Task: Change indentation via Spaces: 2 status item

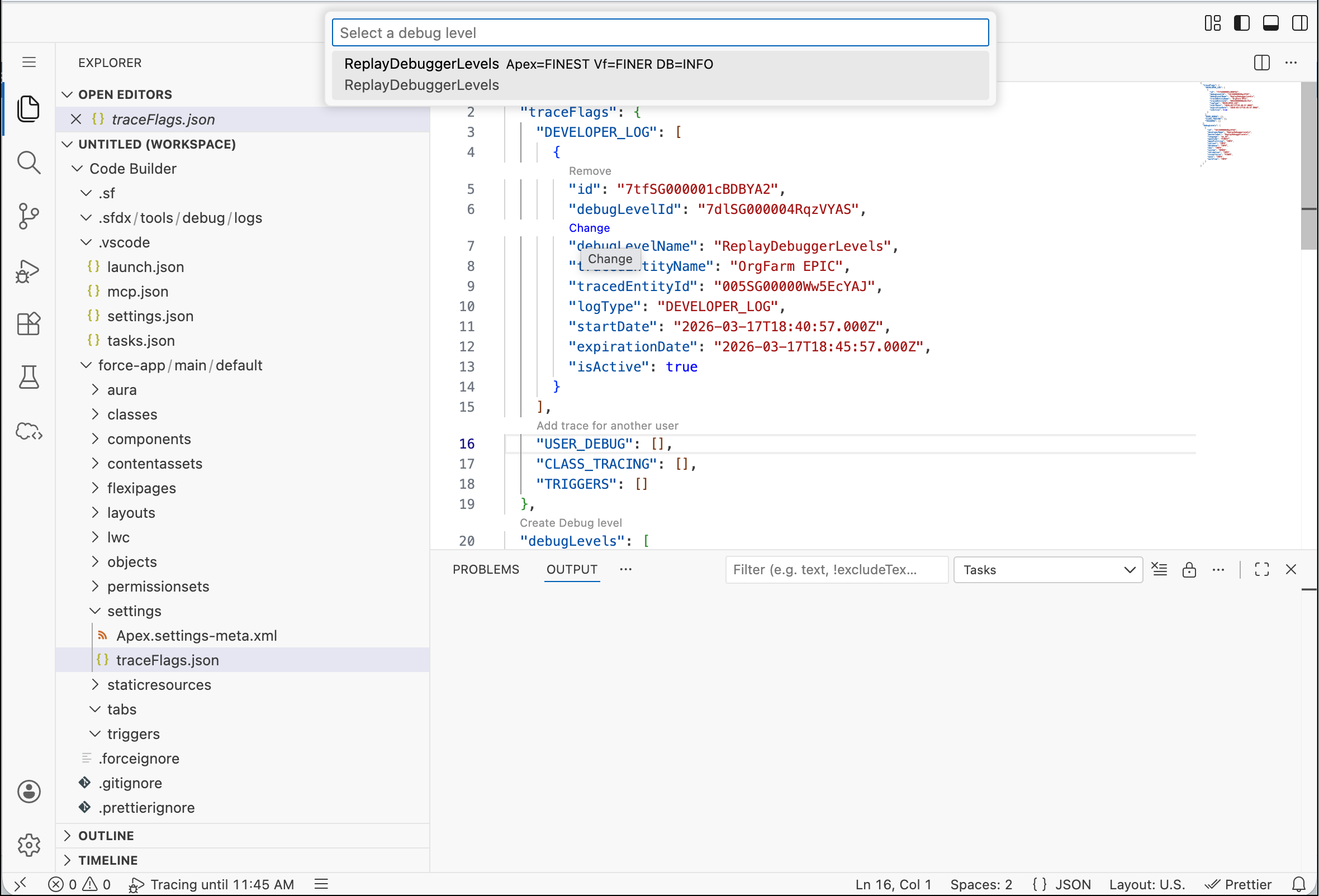Action: click(x=981, y=884)
